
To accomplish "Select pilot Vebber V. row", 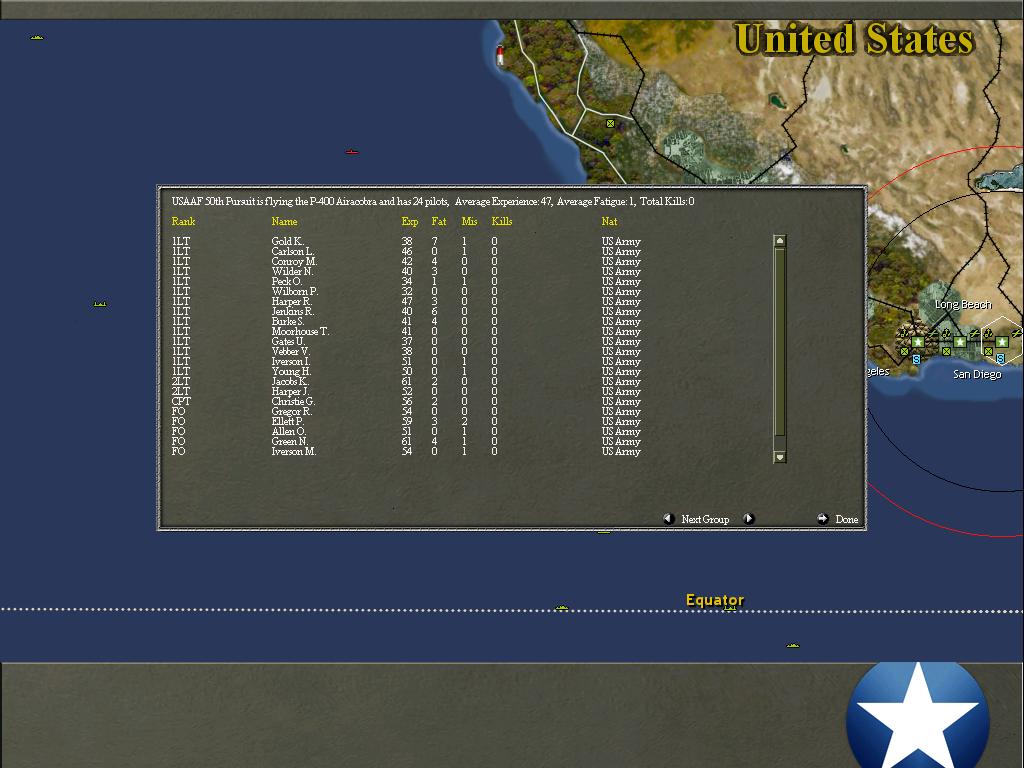I will [x=406, y=351].
